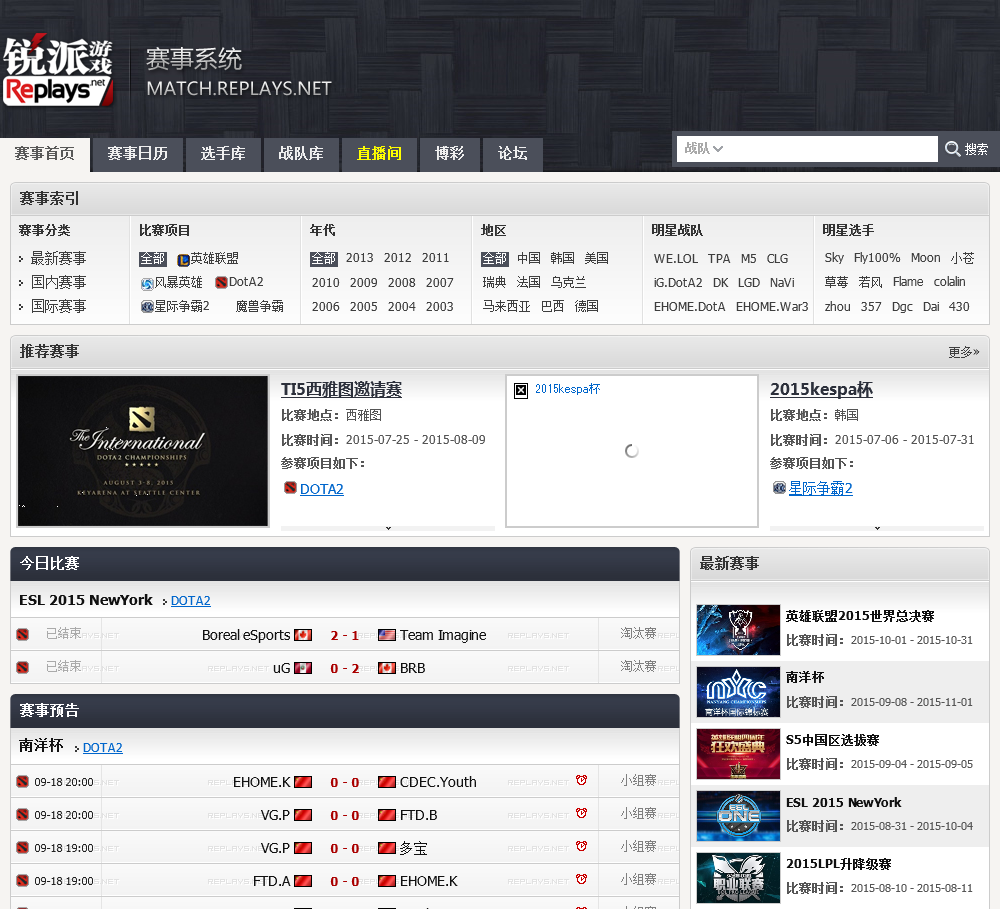Click the 星际争霸2 icon under 2015kespa杯
The image size is (1000, 909).
[779, 488]
